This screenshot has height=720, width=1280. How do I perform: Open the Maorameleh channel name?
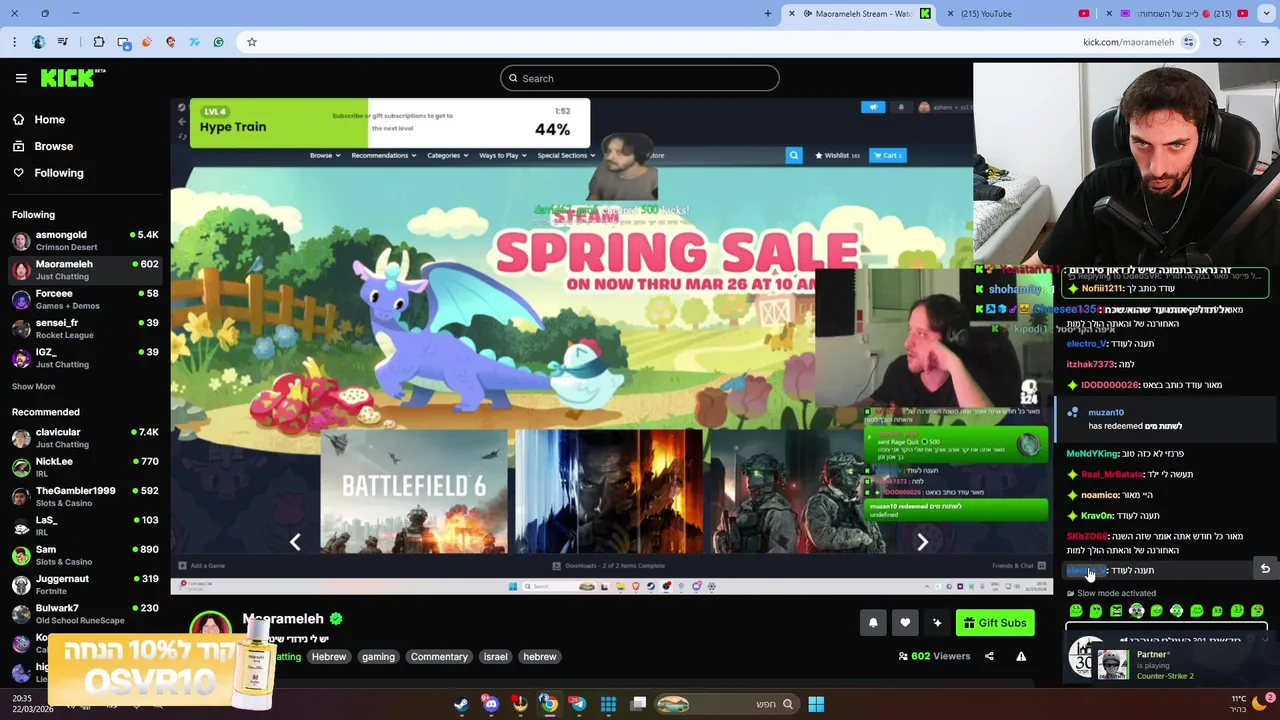coord(283,619)
